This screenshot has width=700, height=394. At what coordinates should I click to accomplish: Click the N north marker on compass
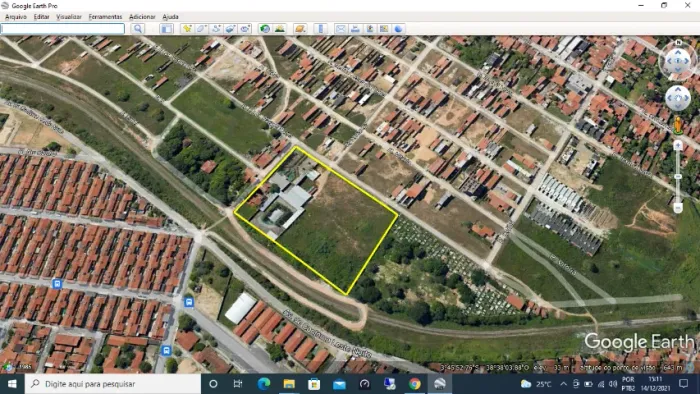tap(678, 43)
